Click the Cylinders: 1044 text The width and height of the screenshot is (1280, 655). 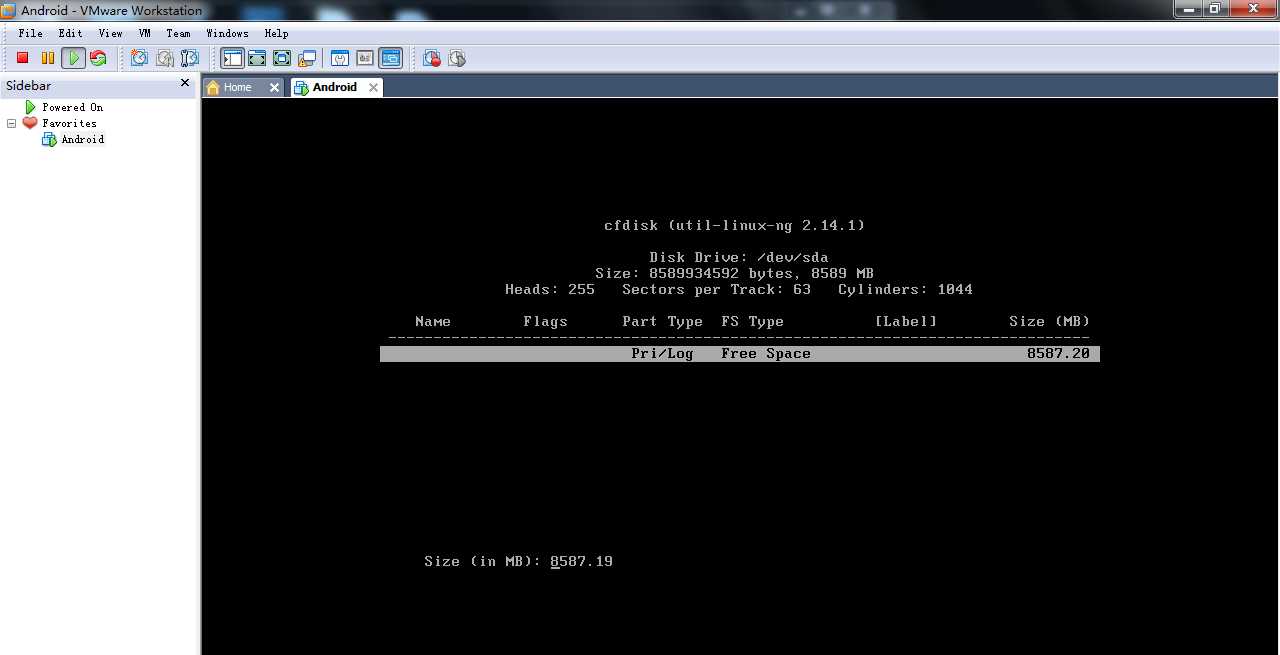pos(905,289)
